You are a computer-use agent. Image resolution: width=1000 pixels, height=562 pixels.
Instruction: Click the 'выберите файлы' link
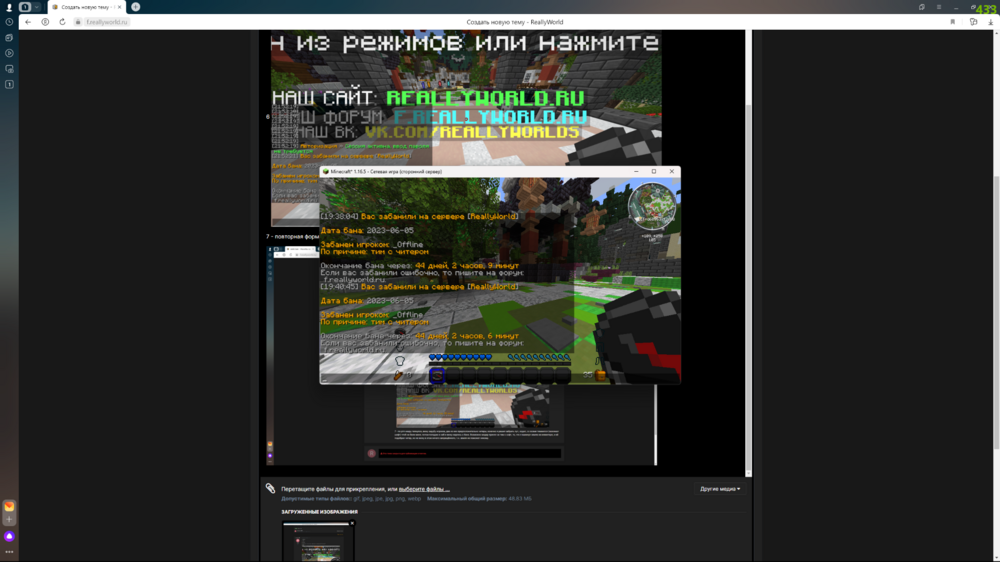[424, 489]
